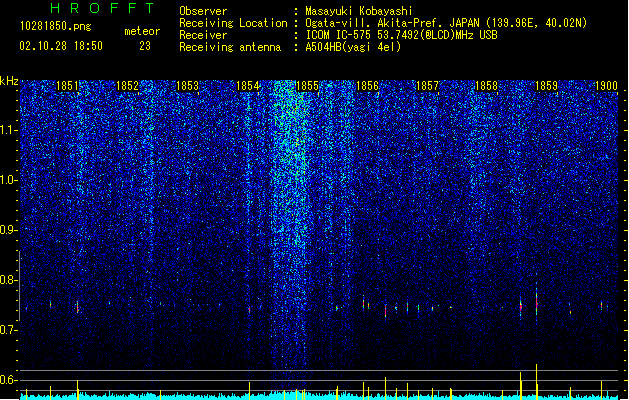The height and width of the screenshot is (400, 629).
Task: Click the meteor count value 23
Action: tap(145, 46)
